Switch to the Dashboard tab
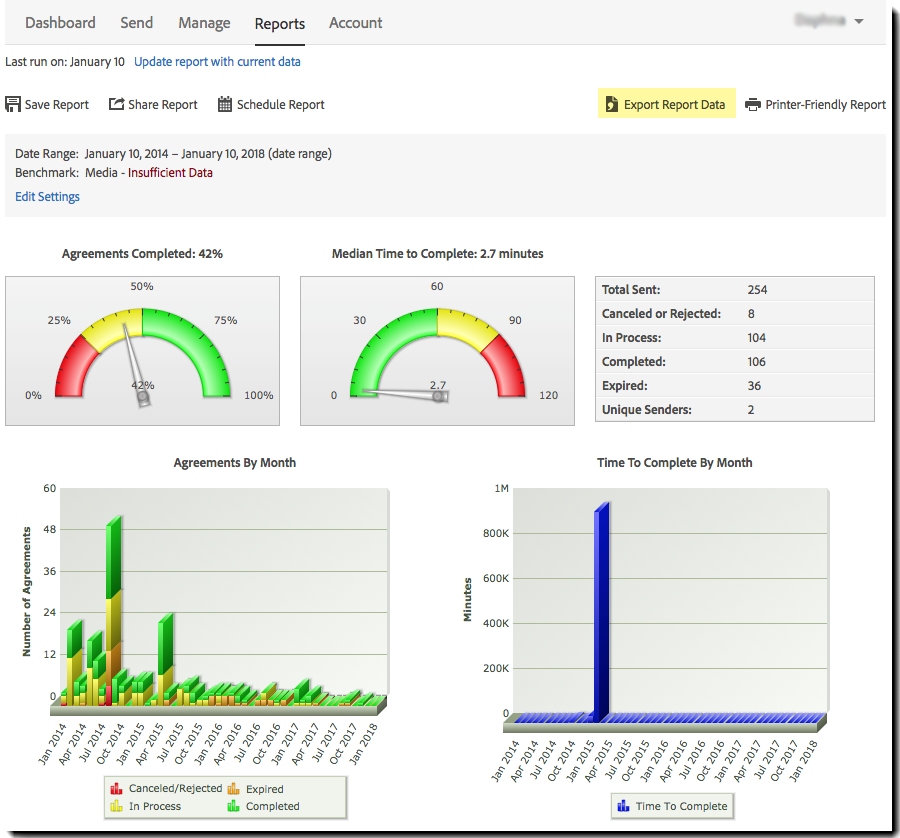 60,22
